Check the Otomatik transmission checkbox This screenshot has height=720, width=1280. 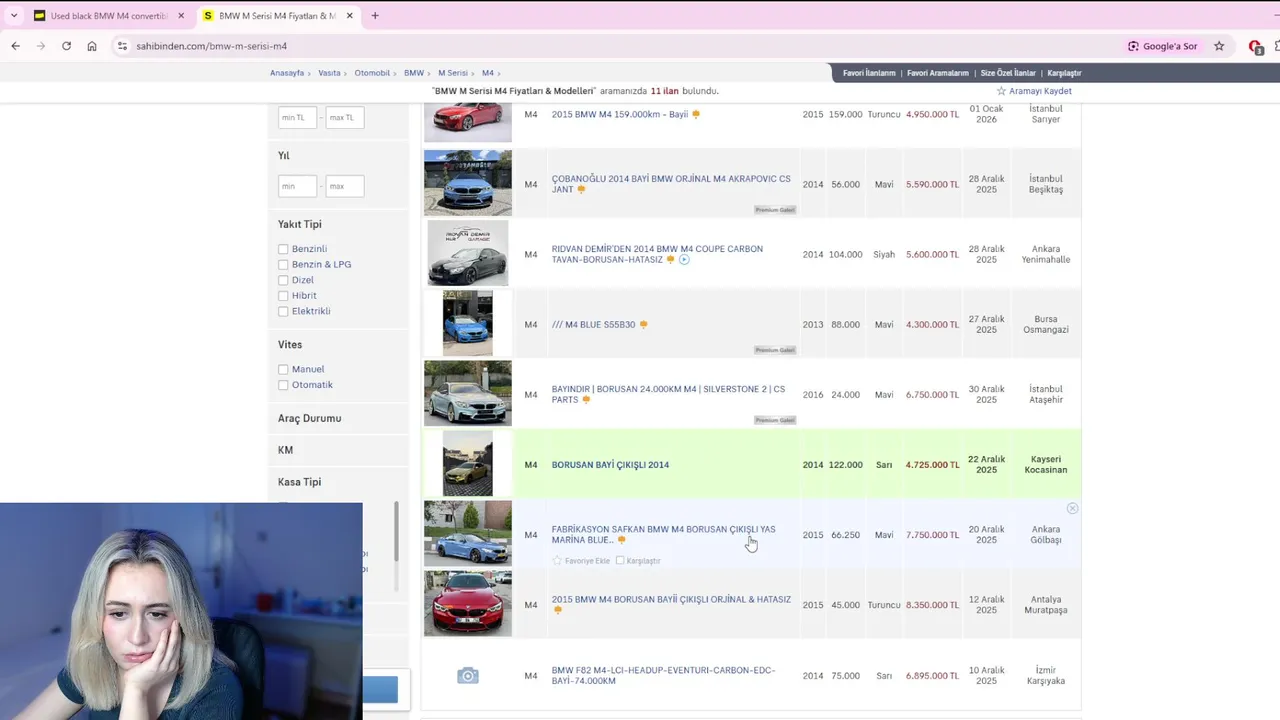(x=283, y=385)
